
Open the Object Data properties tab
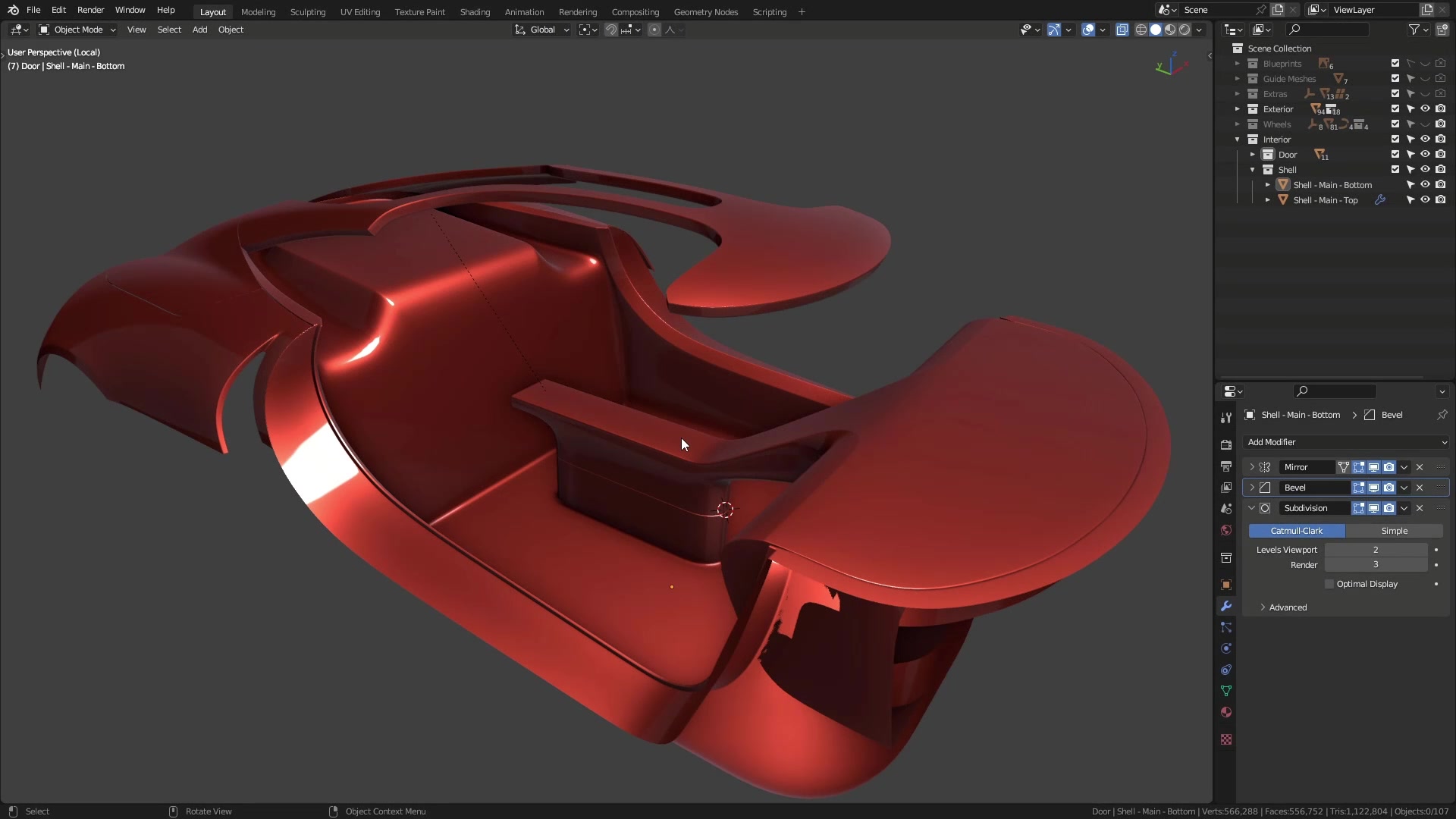[1226, 691]
